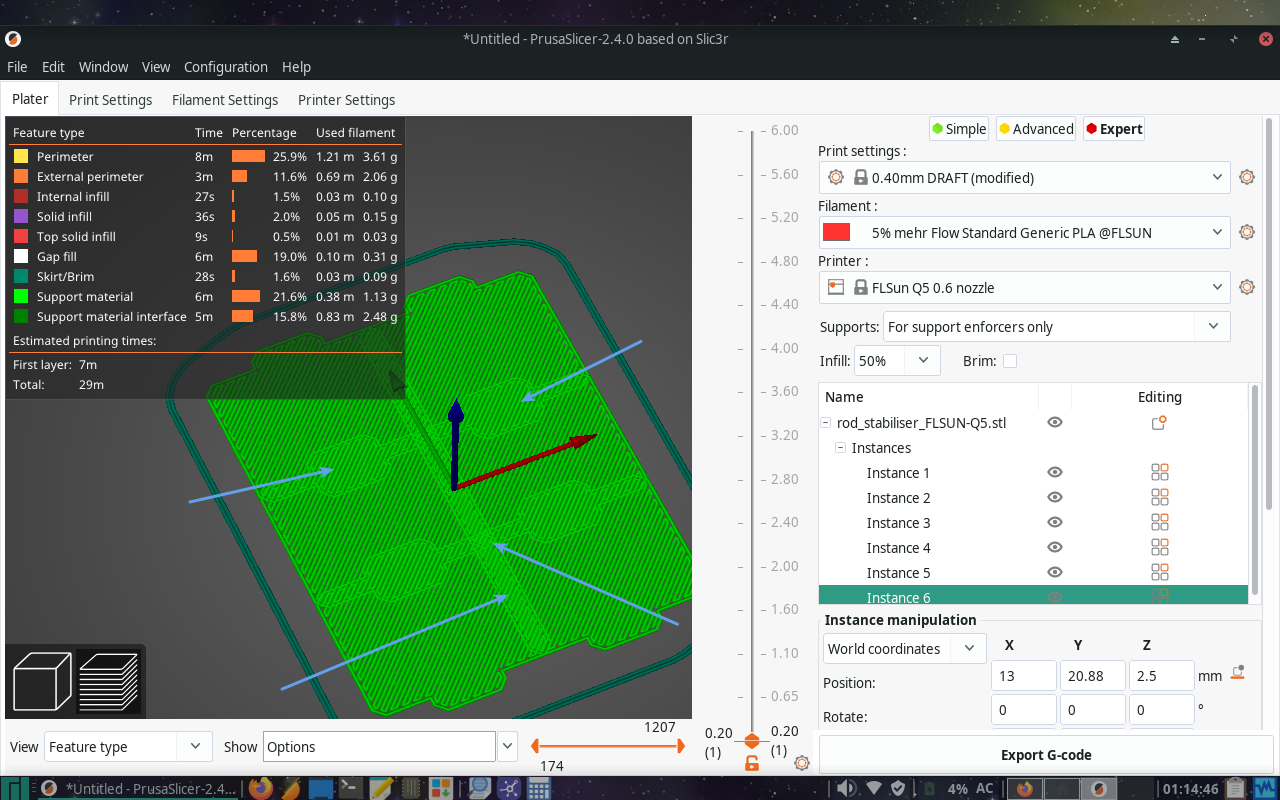Collapse the Instances tree node

coord(840,448)
